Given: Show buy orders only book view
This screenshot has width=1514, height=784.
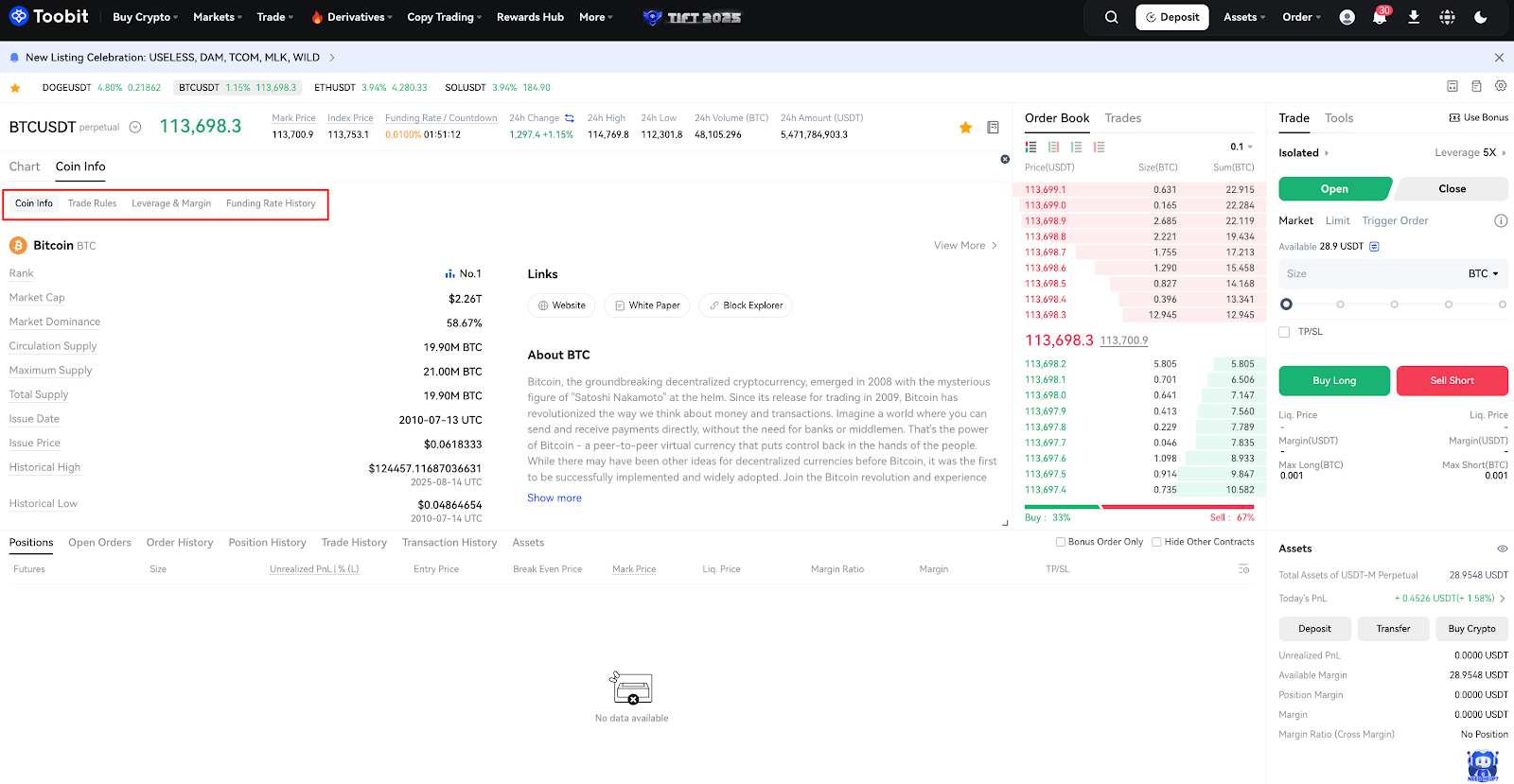Looking at the screenshot, I should (1076, 147).
